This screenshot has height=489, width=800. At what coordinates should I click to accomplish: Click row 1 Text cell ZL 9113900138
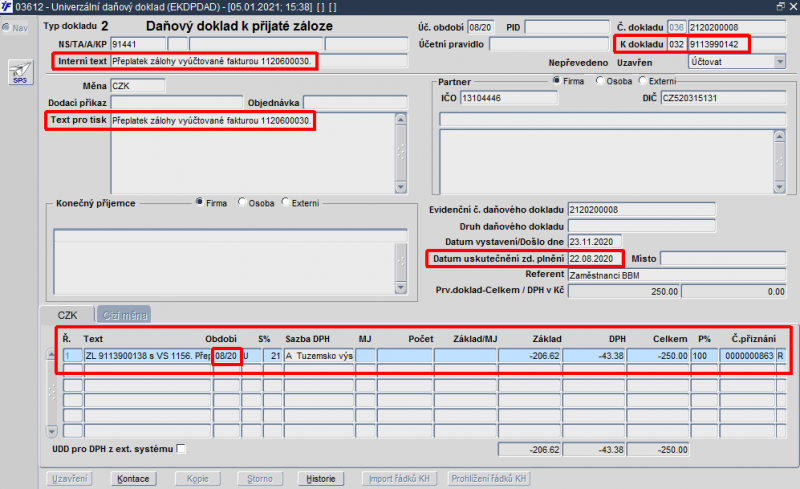147,355
